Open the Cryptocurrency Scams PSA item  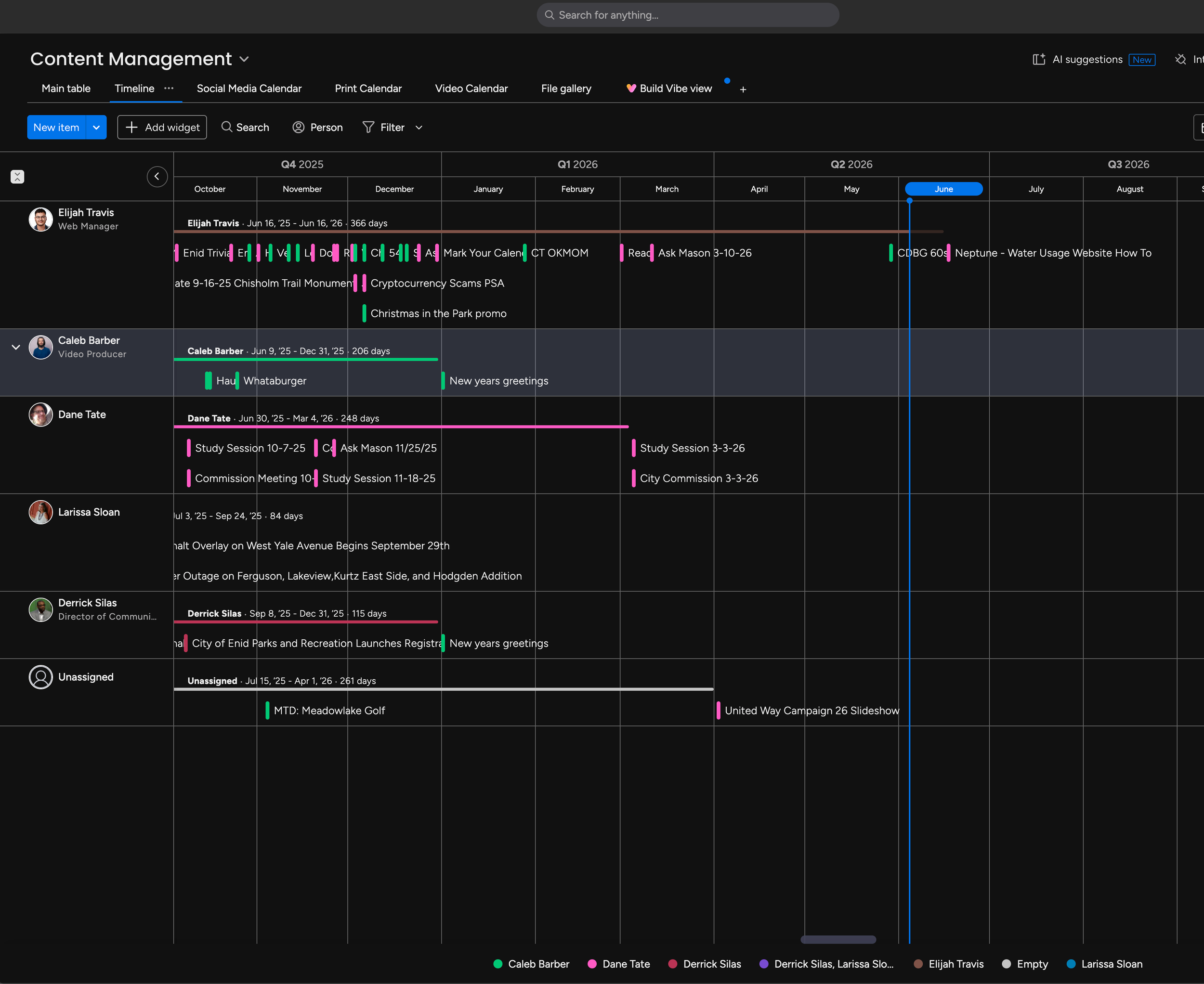click(x=434, y=284)
